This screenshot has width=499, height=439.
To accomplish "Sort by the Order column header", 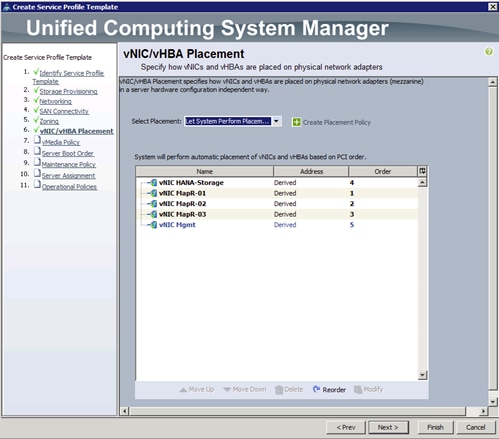I will click(x=383, y=171).
